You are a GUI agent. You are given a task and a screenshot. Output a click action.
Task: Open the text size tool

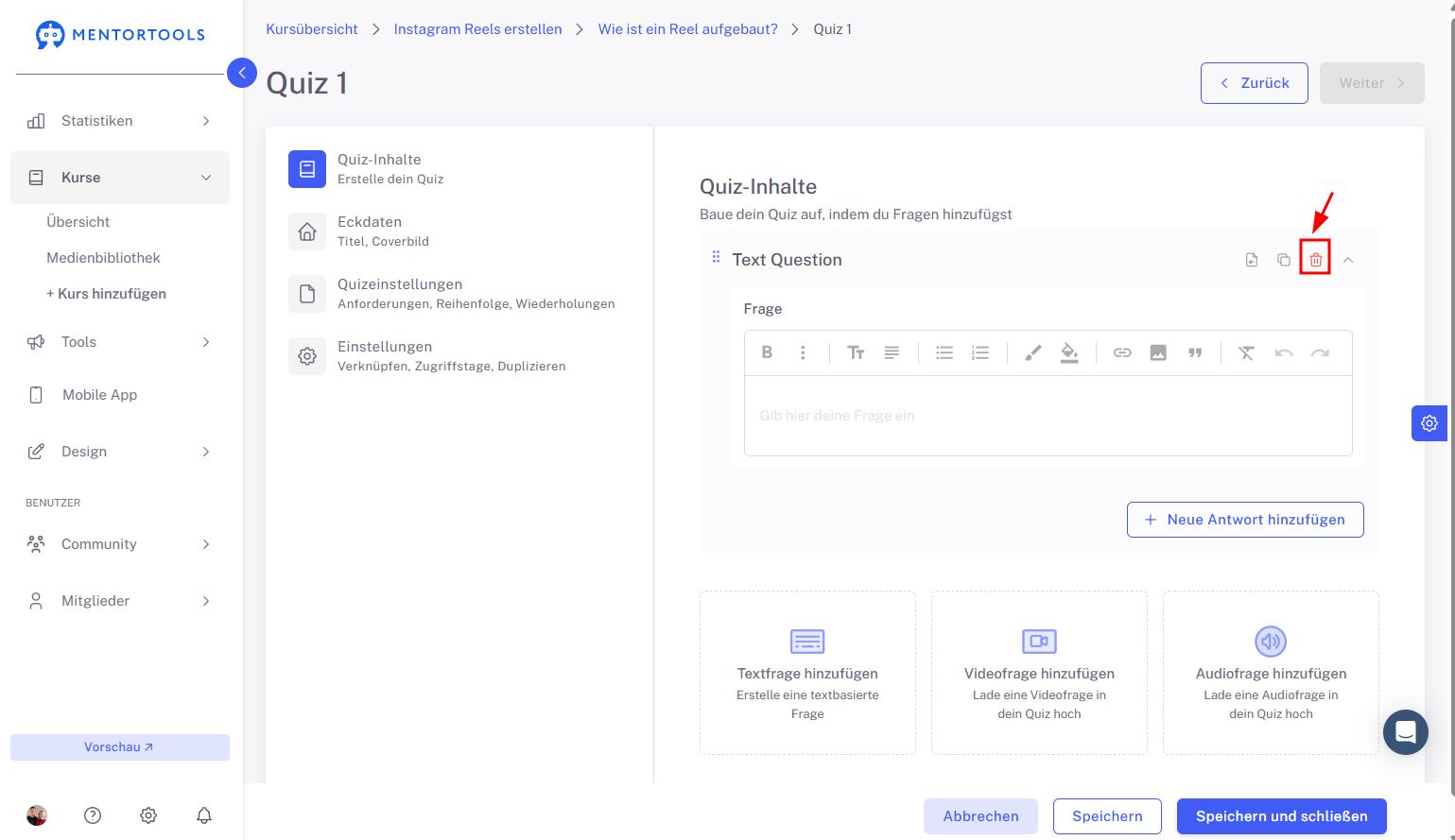[x=856, y=352]
